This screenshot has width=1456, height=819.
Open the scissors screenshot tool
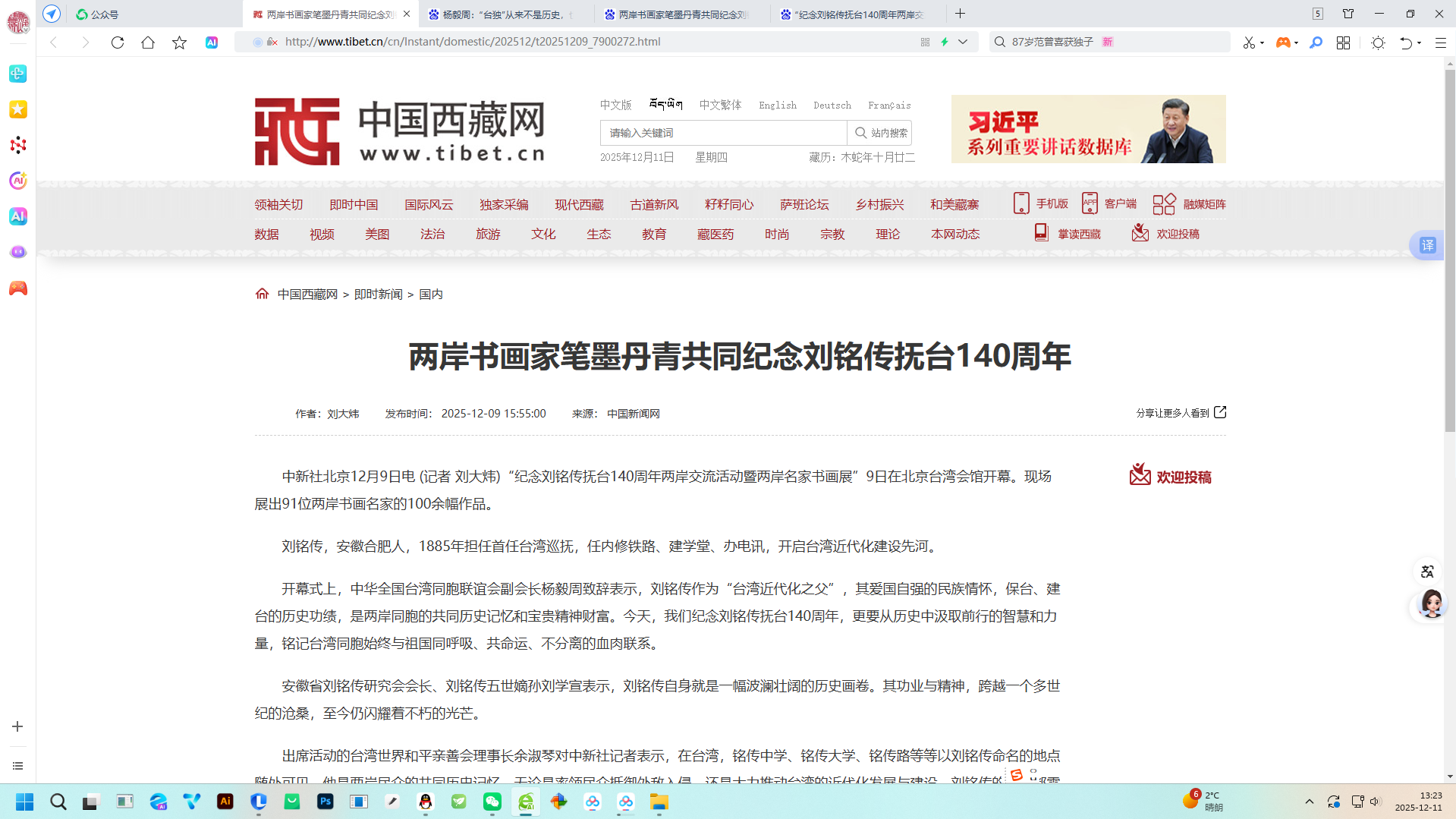(1249, 43)
